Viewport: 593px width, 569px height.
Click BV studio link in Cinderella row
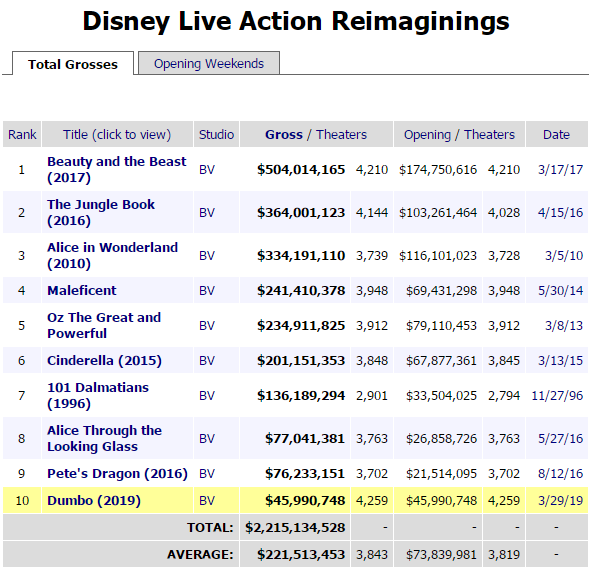click(x=207, y=361)
